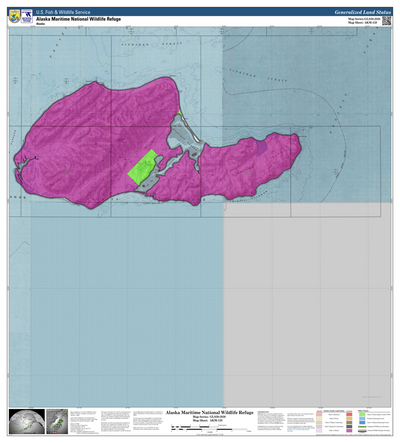Pick the orange legend swatch
This screenshot has height=443, width=400.
[349, 418]
